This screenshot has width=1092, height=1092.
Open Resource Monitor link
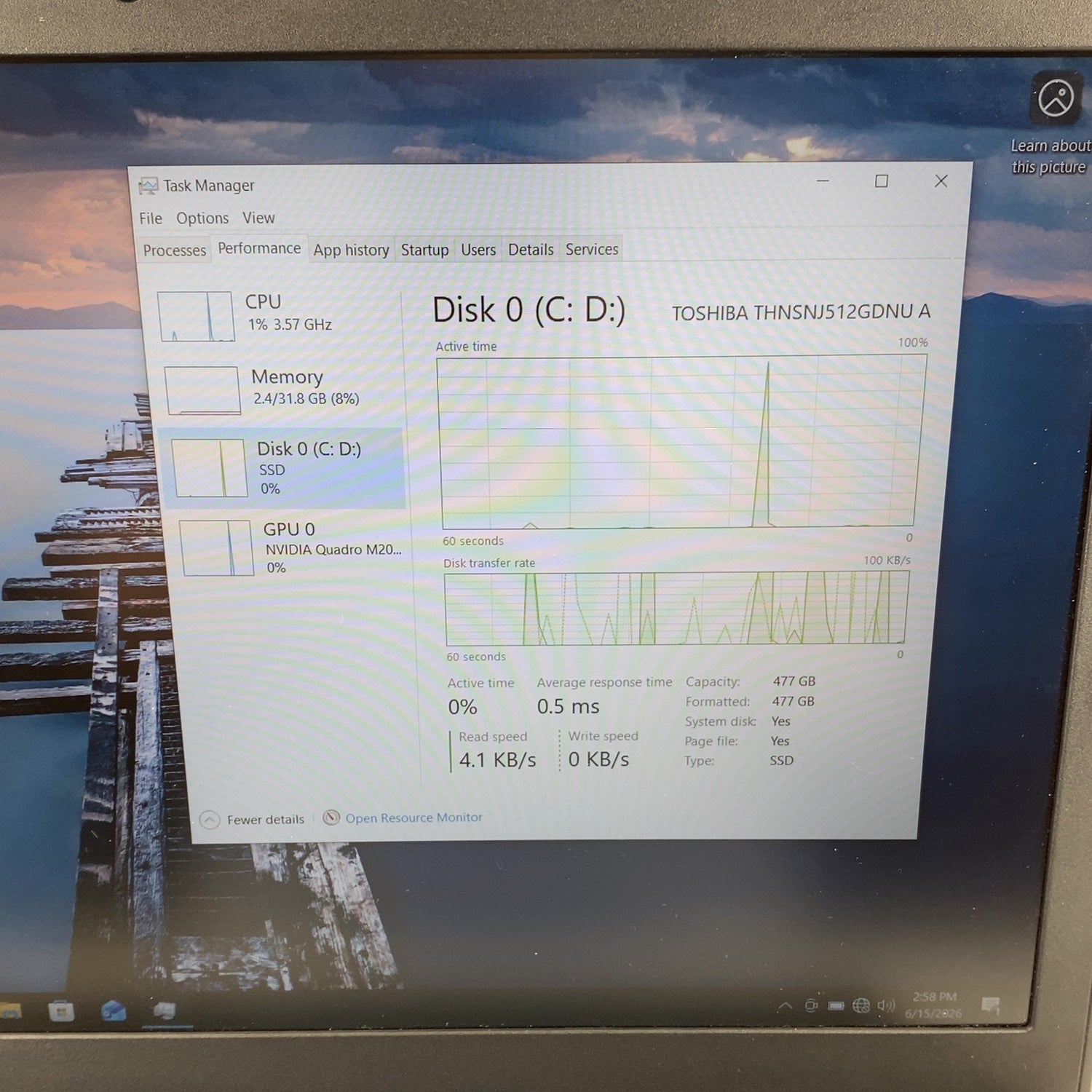click(x=414, y=818)
